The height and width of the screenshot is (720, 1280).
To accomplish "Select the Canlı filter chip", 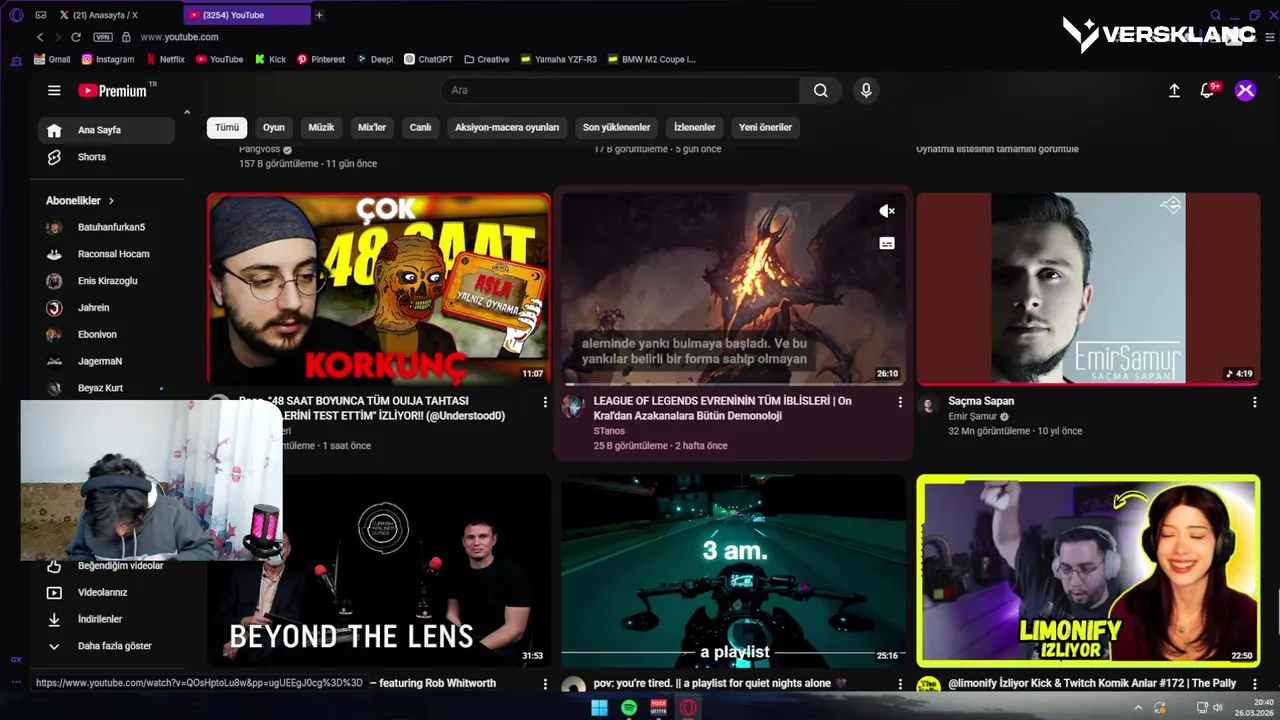I will 420,127.
